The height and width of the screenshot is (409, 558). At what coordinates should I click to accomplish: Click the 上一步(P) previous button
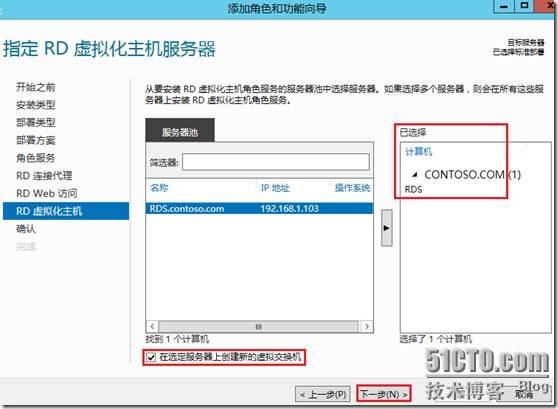[323, 394]
